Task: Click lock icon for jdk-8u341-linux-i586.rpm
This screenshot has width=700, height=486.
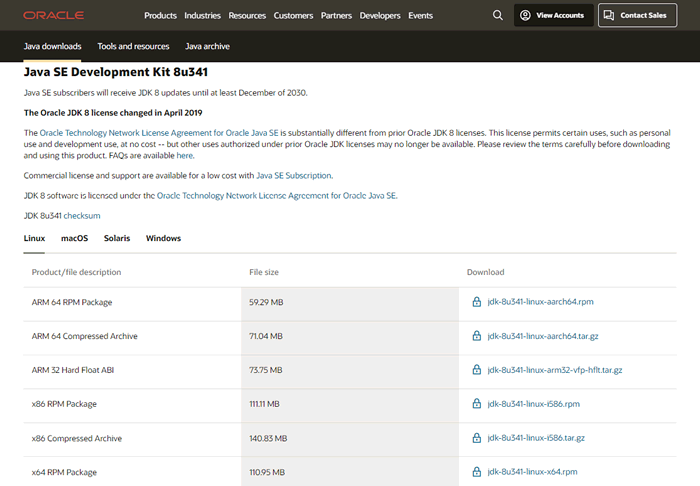Action: [476, 403]
